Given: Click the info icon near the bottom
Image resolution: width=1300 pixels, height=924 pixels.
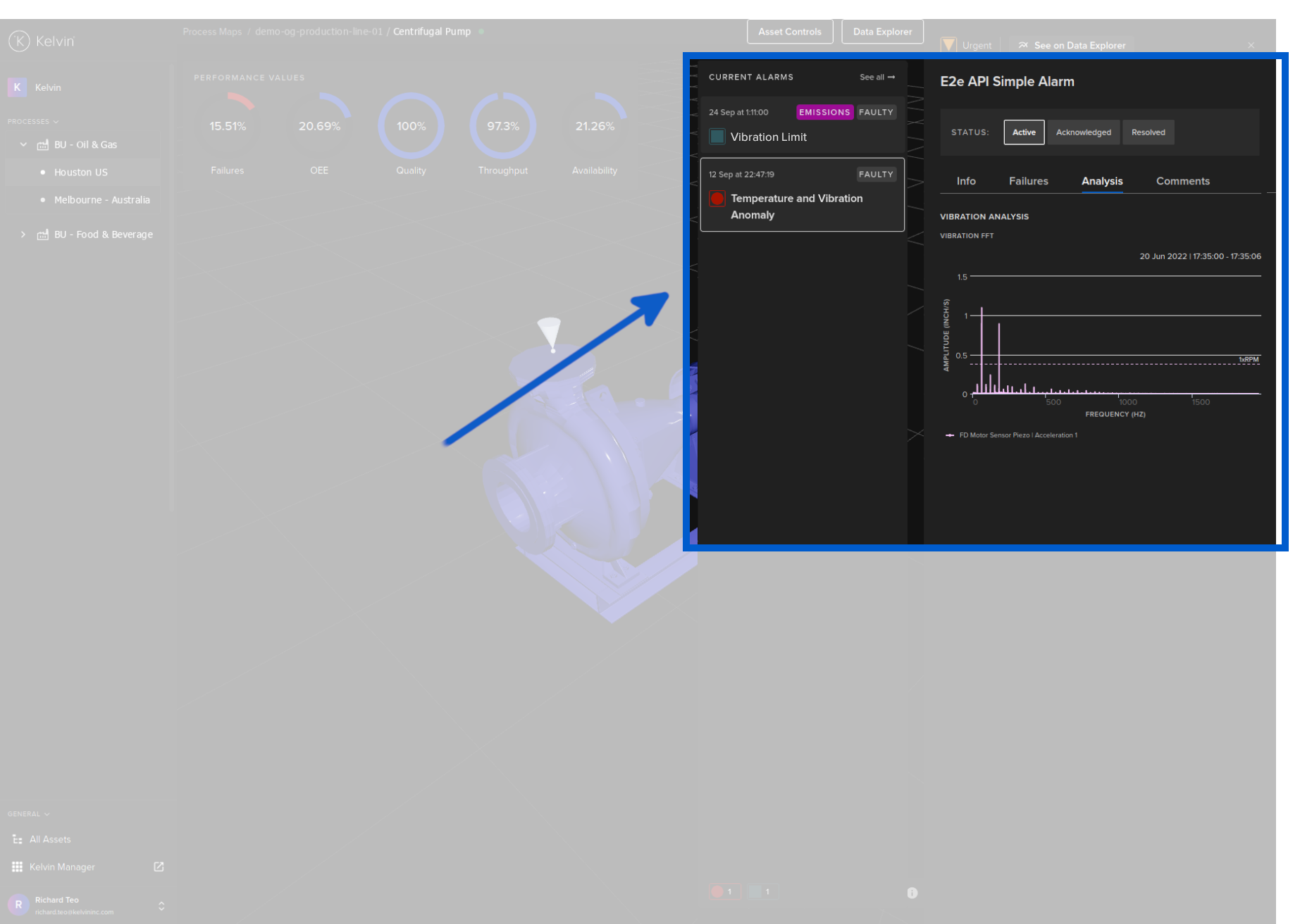Looking at the screenshot, I should [x=911, y=893].
